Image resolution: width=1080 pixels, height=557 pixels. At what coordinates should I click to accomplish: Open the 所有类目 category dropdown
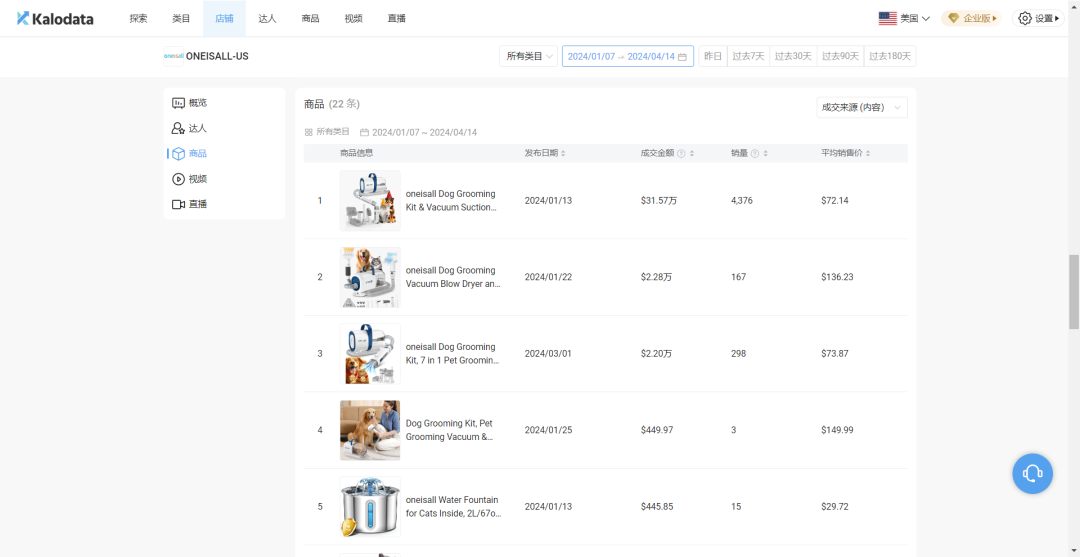pyautogui.click(x=528, y=56)
